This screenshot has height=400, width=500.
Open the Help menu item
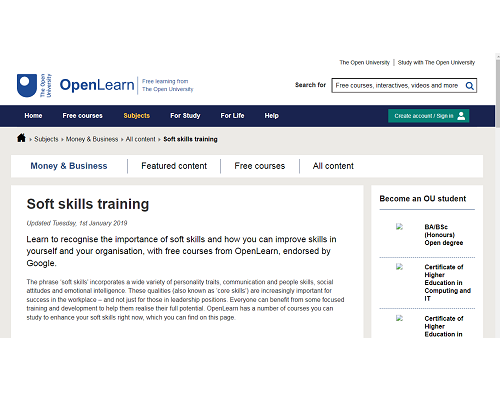pyautogui.click(x=271, y=116)
